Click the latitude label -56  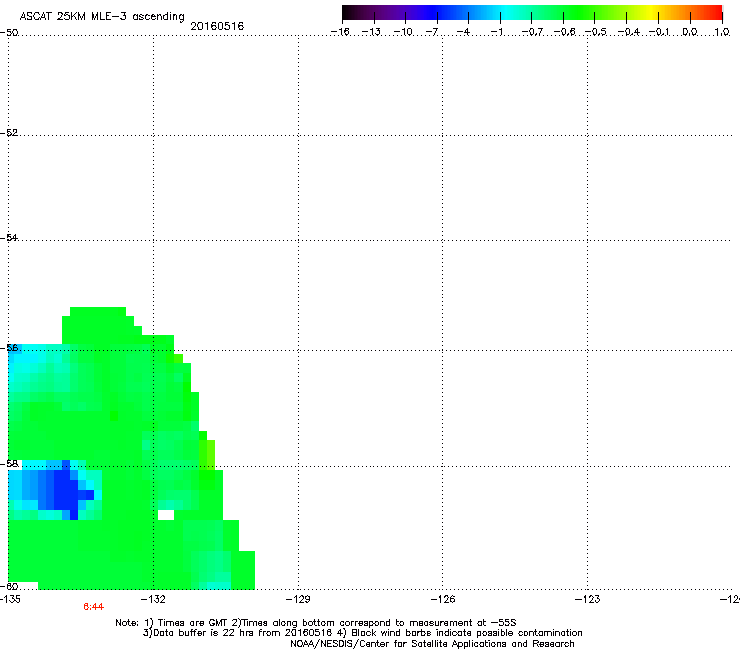tap(9, 348)
